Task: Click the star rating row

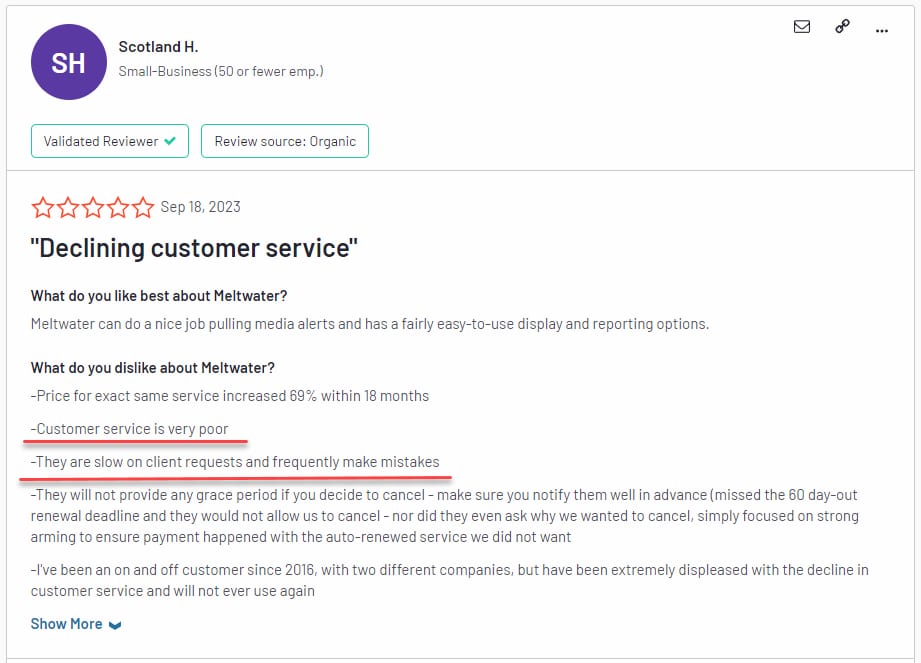Action: (x=92, y=207)
